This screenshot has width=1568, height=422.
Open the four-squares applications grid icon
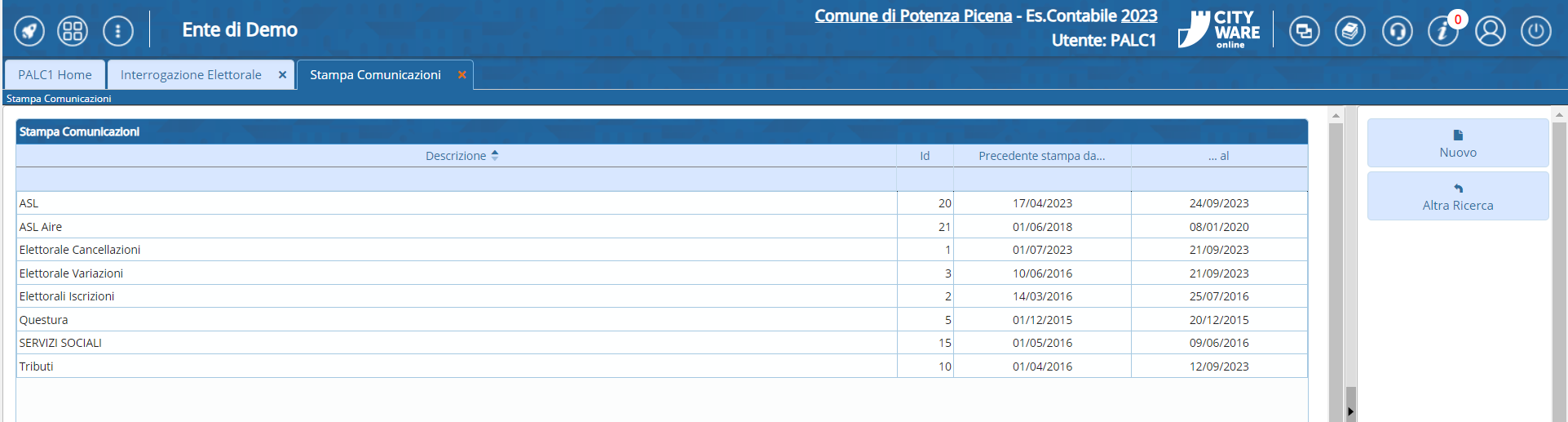tap(73, 32)
